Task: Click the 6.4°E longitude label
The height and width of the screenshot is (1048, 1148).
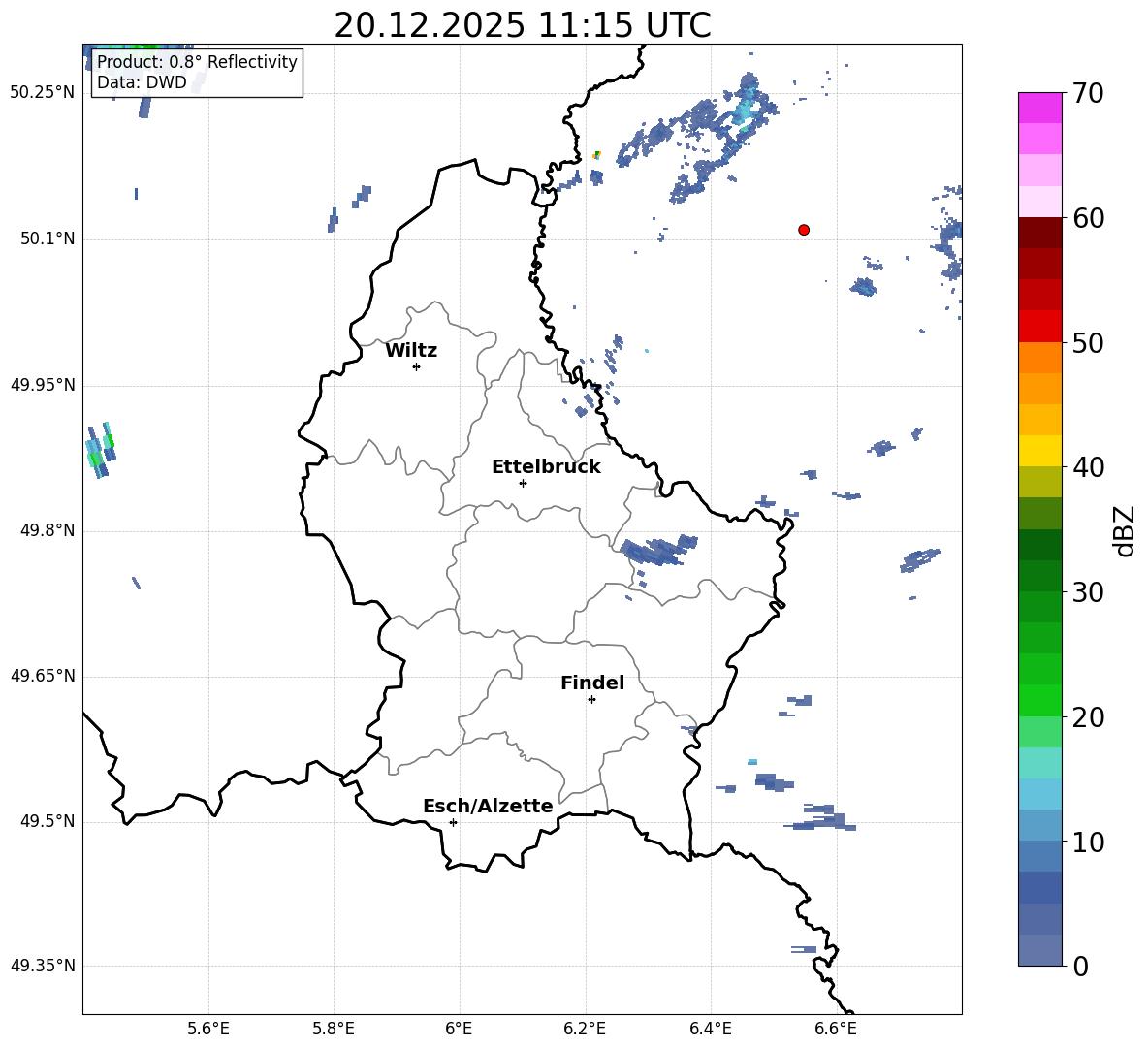Action: click(710, 1029)
